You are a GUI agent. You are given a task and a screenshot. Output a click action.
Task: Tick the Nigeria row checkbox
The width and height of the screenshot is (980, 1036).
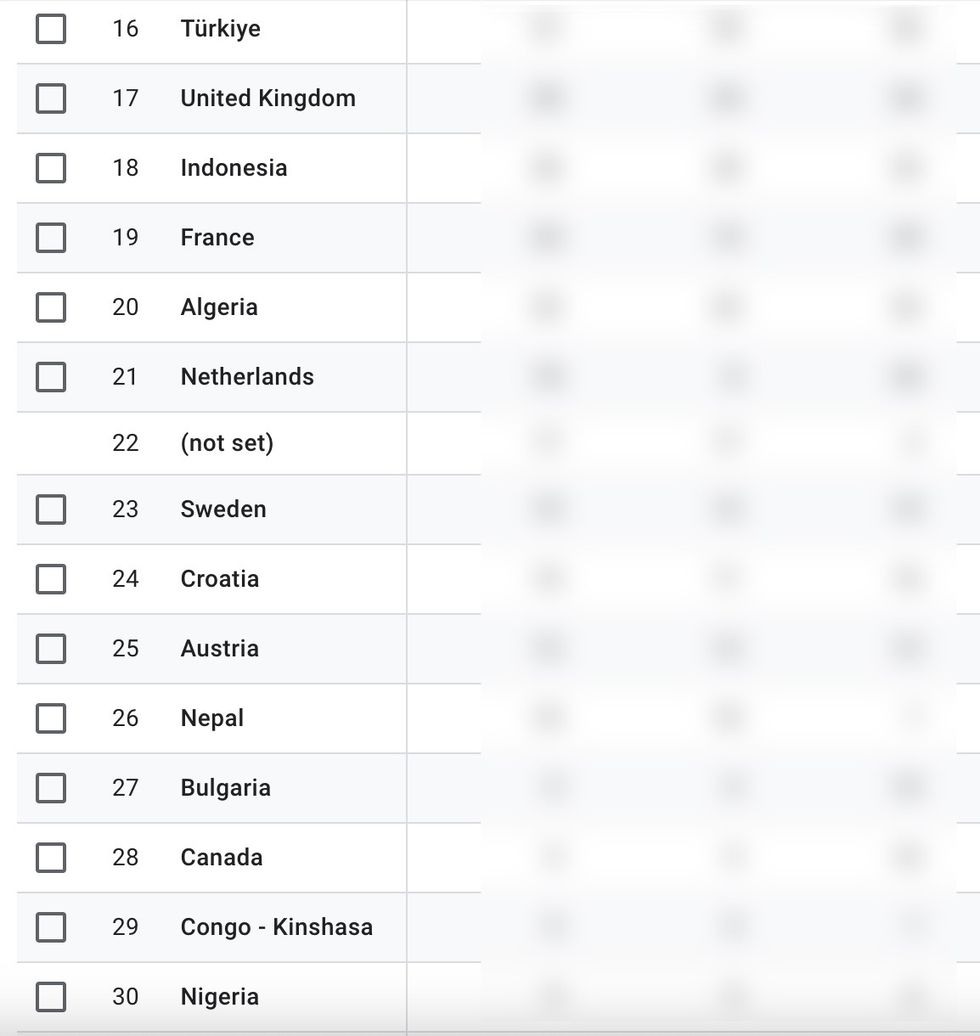[51, 997]
